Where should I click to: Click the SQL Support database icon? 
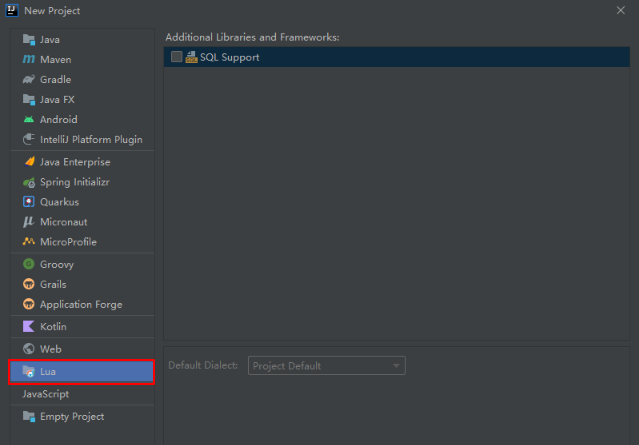(x=191, y=57)
